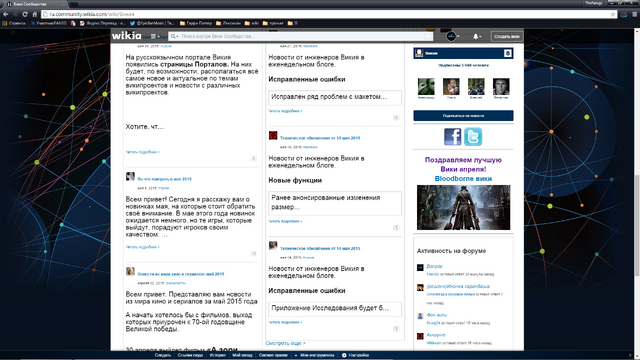The height and width of the screenshot is (360, 640).
Task: Click the Facebook icon
Action: coord(452,137)
